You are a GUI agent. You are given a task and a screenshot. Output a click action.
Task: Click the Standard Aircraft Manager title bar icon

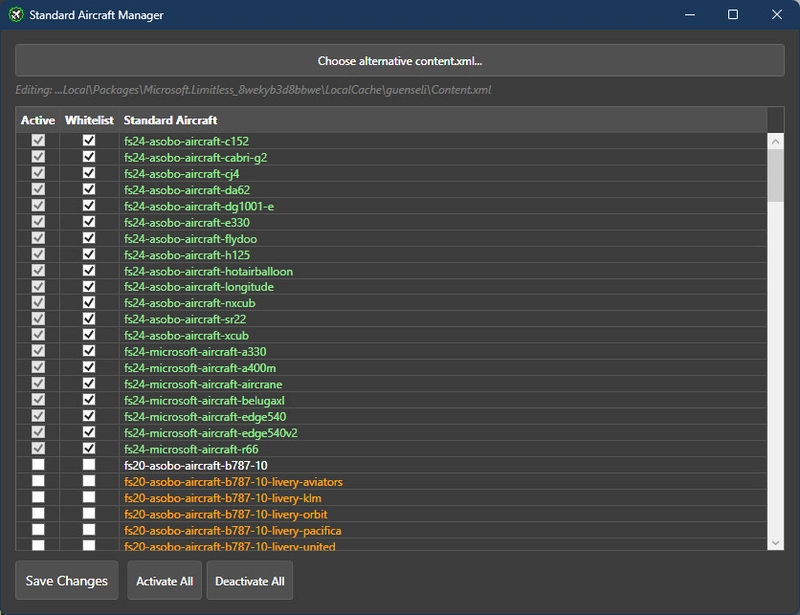[14, 14]
